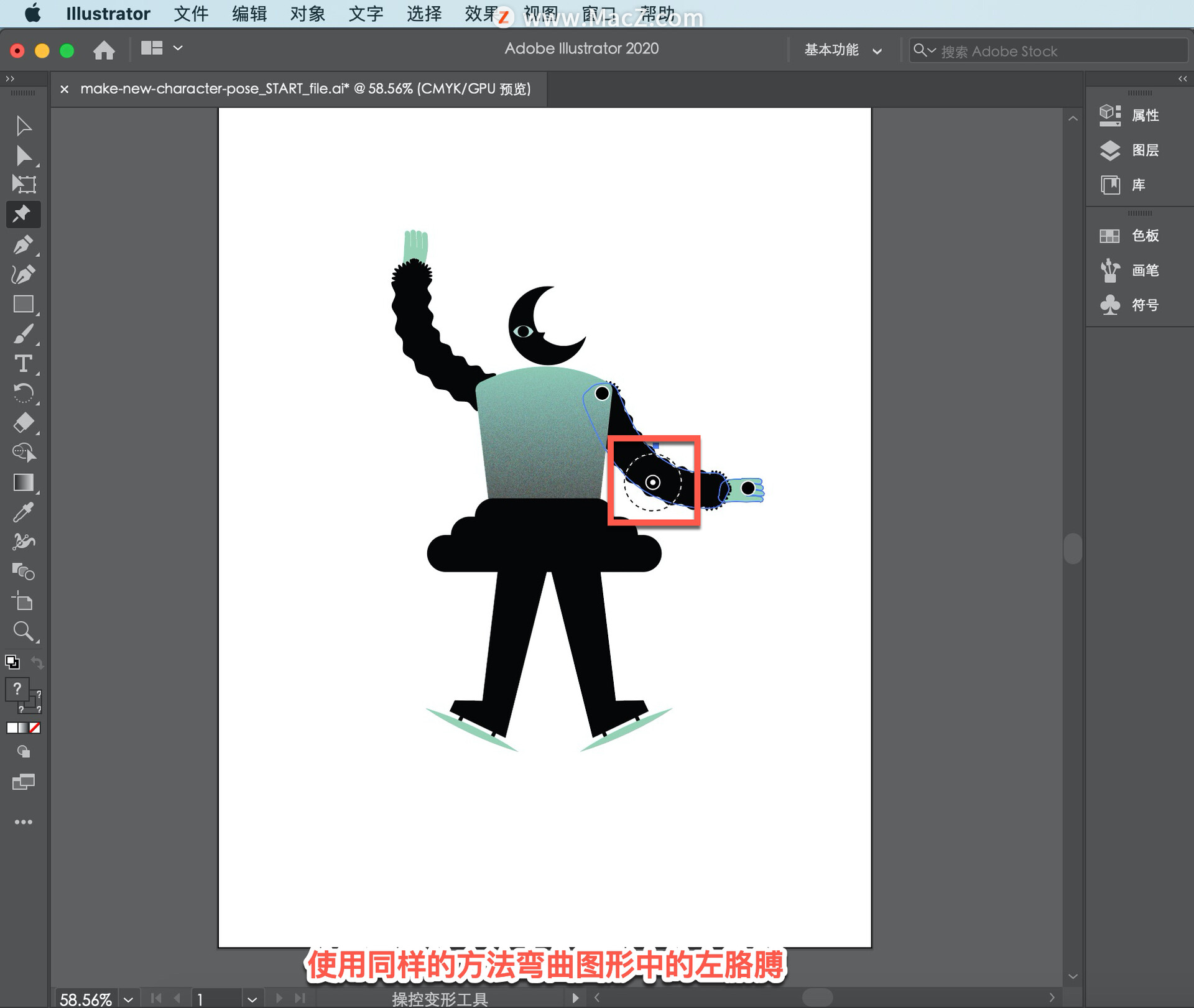Expand the left toolbar columns
This screenshot has height=1008, width=1194.
pos(10,79)
